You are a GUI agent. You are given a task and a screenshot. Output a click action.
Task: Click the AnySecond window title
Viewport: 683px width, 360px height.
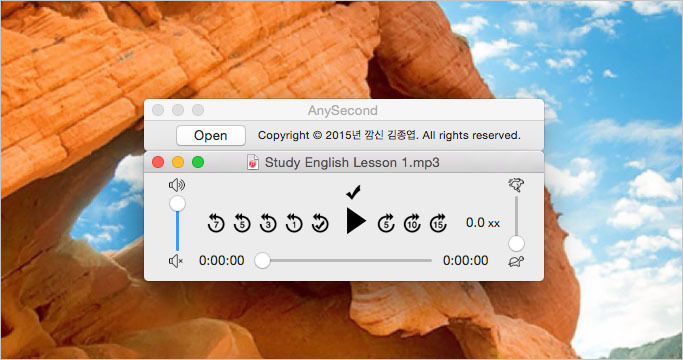343,111
